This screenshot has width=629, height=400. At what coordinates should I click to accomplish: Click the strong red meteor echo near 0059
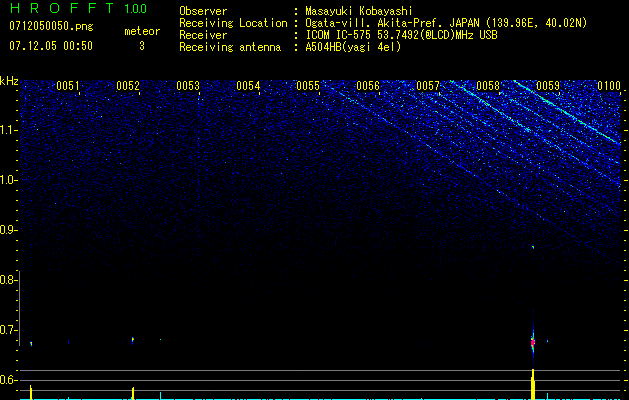click(533, 343)
